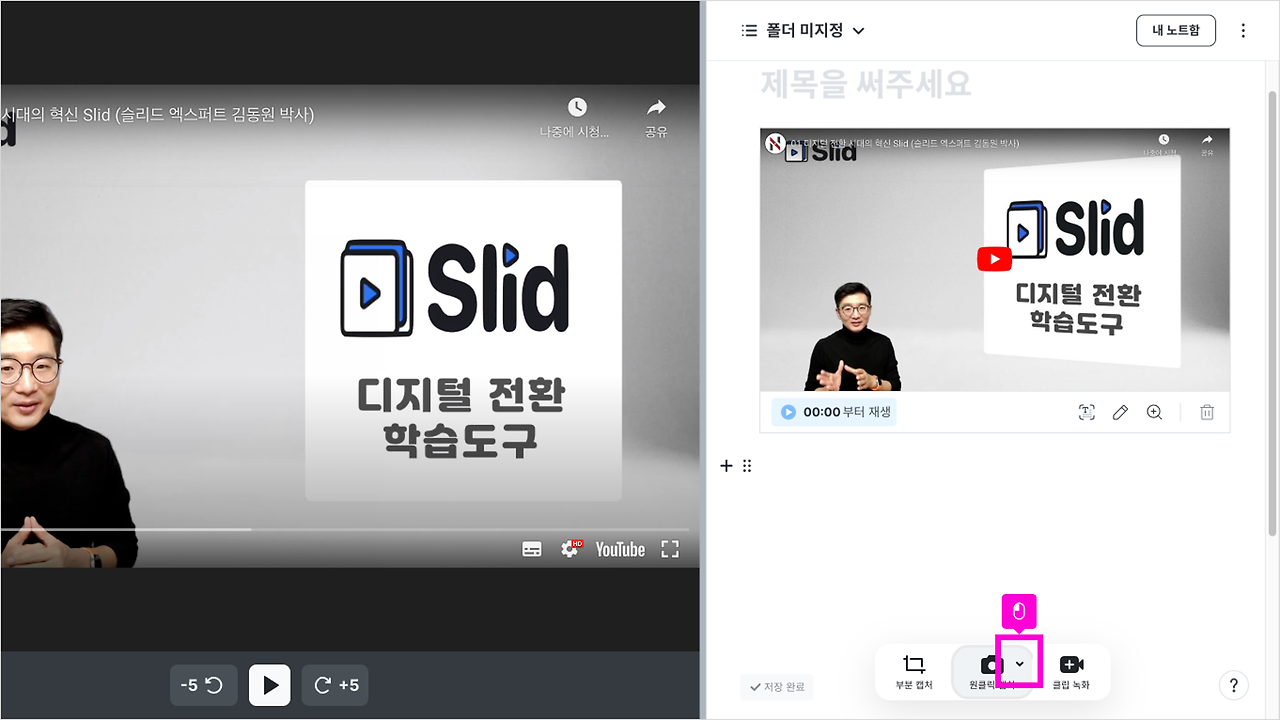Screen dimensions: 1280x720
Task: Enable HD via the player settings gear
Action: (570, 548)
